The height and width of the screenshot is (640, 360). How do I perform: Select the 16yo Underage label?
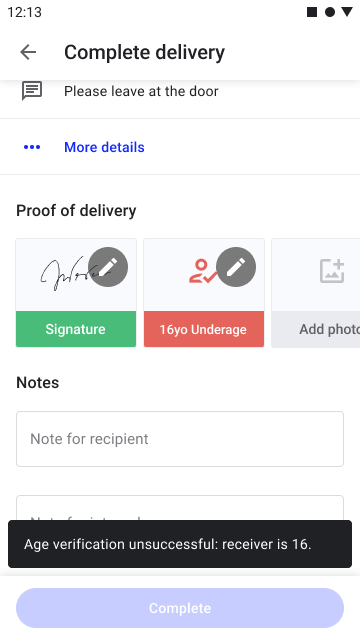(204, 329)
